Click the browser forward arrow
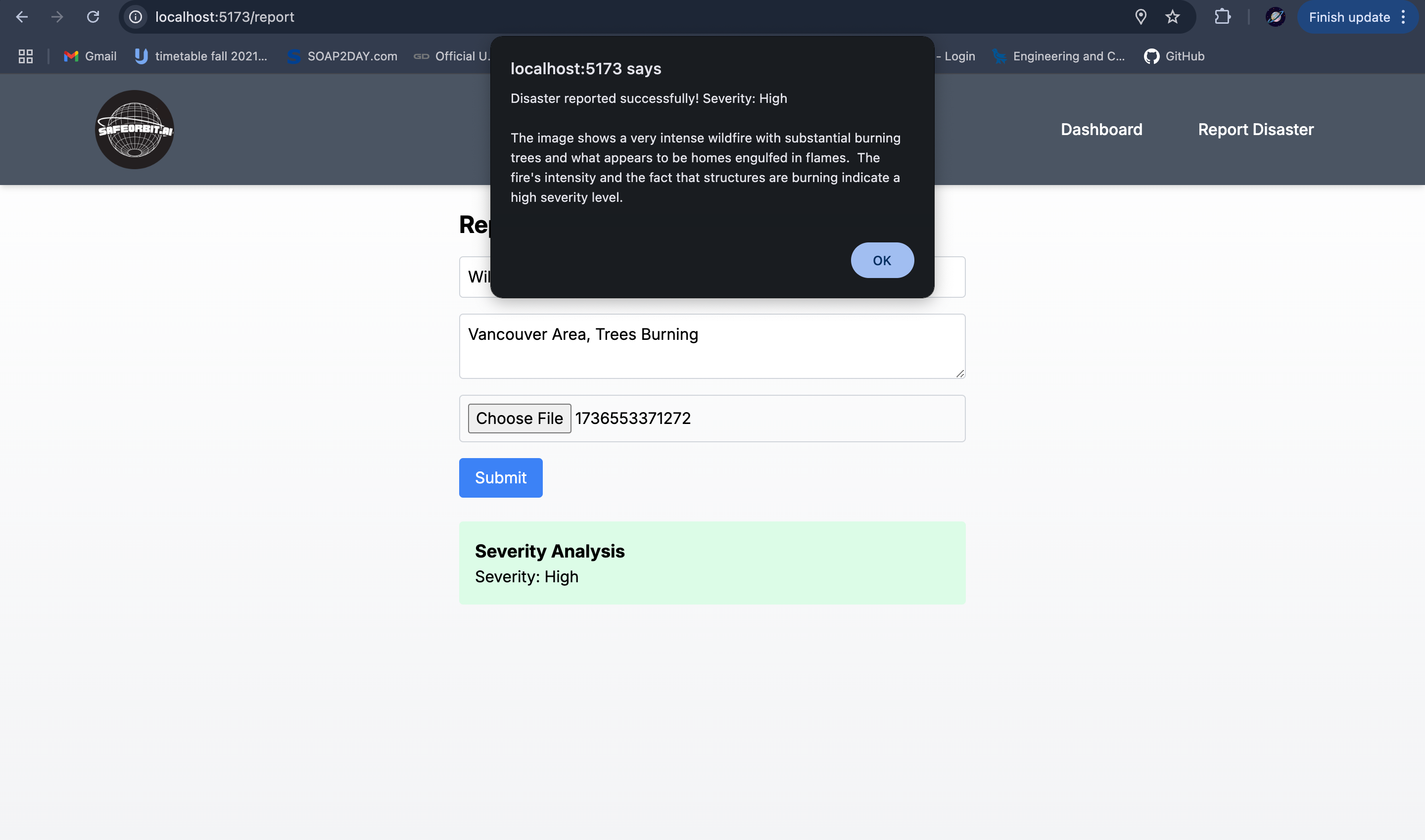Image resolution: width=1425 pixels, height=840 pixels. click(57, 17)
